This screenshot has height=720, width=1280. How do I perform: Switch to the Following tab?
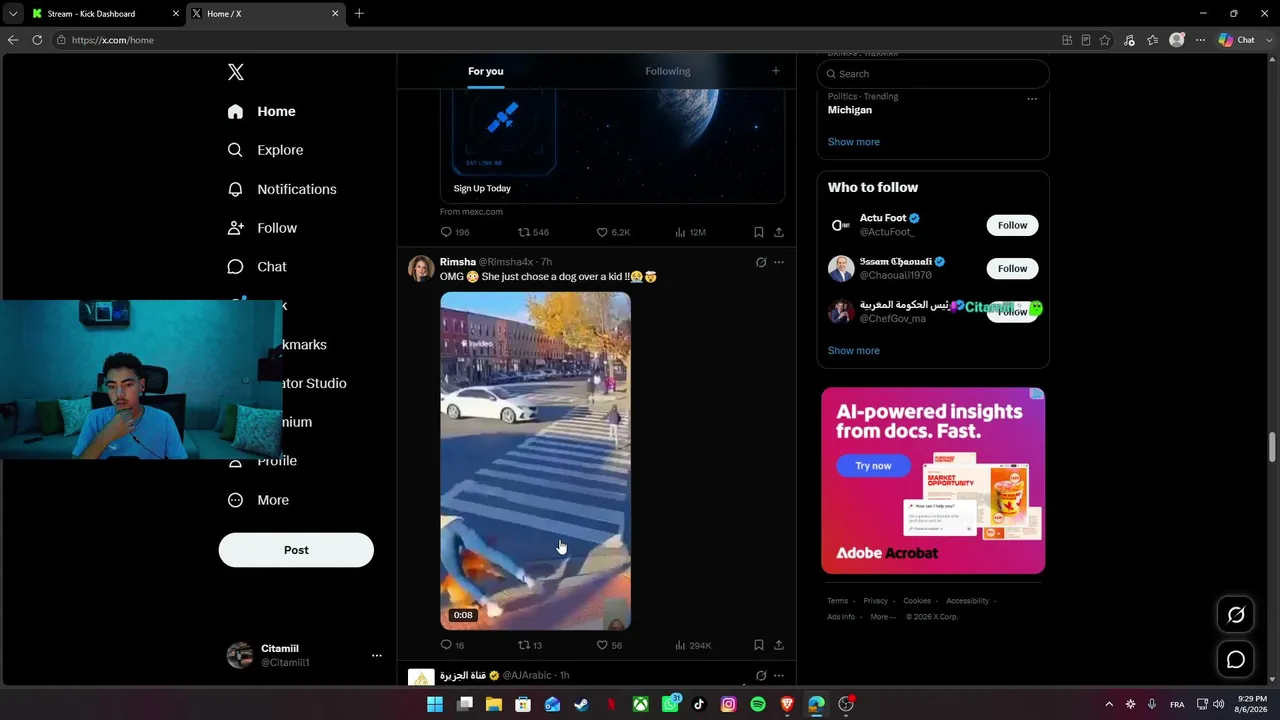click(x=668, y=71)
